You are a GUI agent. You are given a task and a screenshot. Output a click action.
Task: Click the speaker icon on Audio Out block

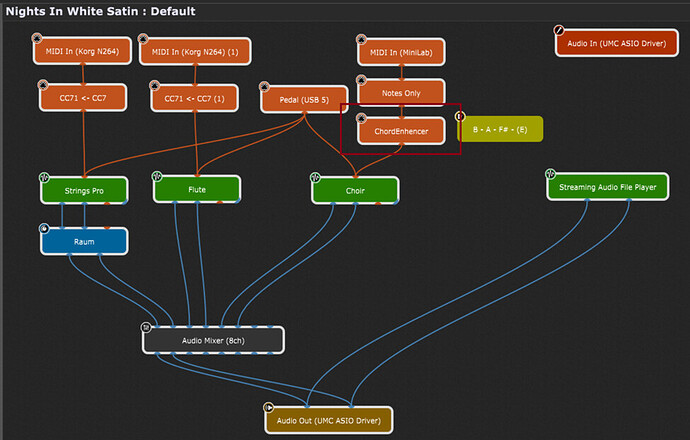point(268,407)
